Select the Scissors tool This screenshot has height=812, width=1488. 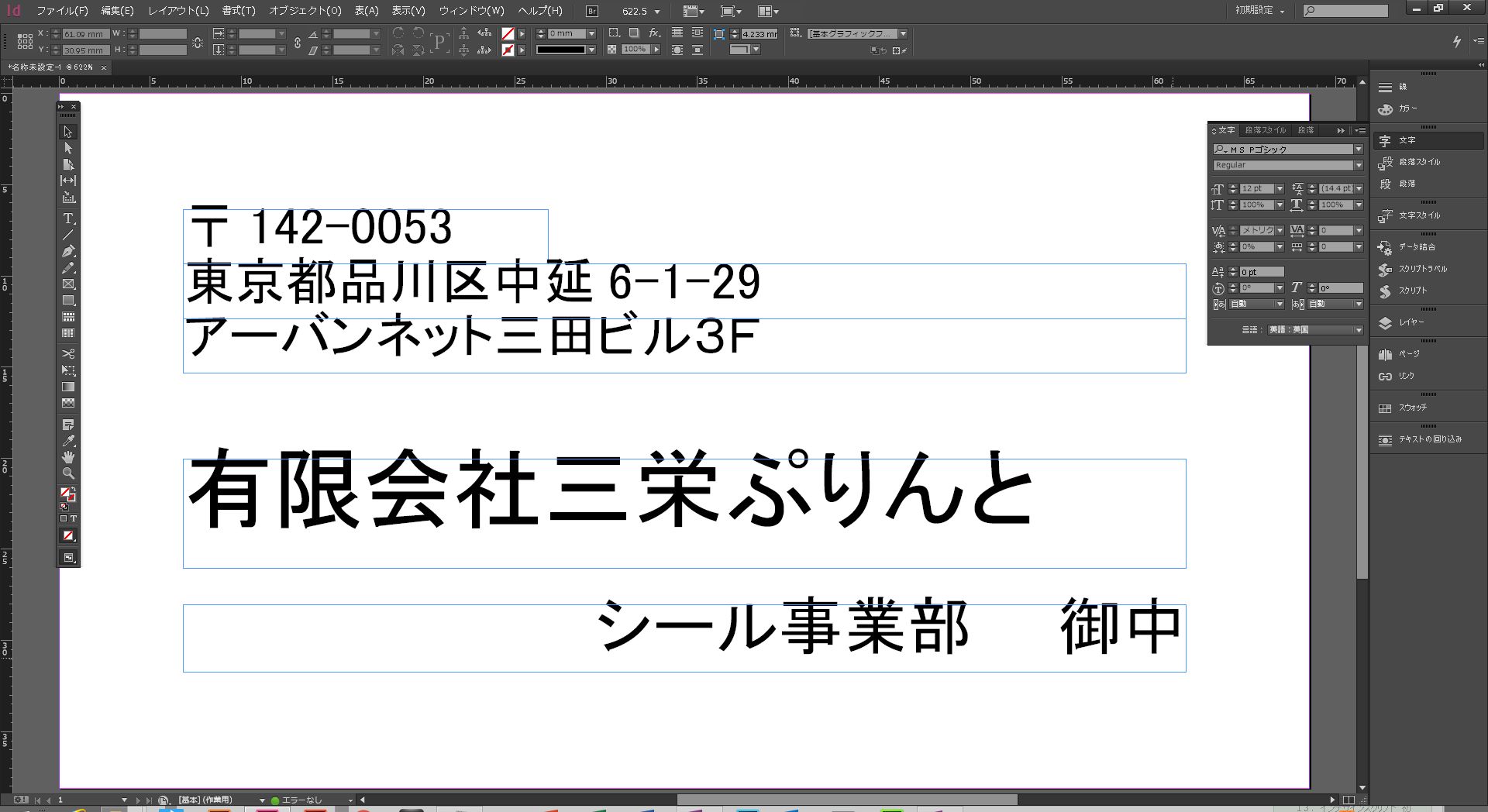(x=68, y=353)
